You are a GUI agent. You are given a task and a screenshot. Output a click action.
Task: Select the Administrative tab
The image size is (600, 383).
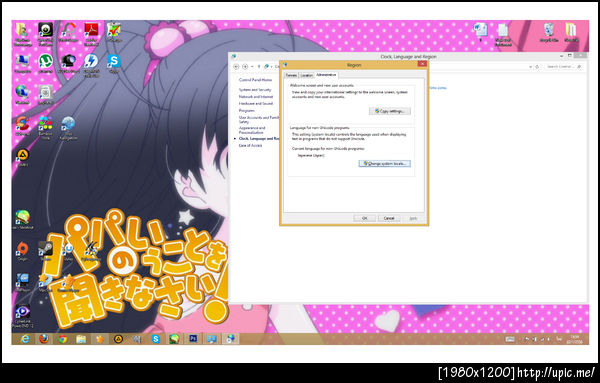point(326,75)
